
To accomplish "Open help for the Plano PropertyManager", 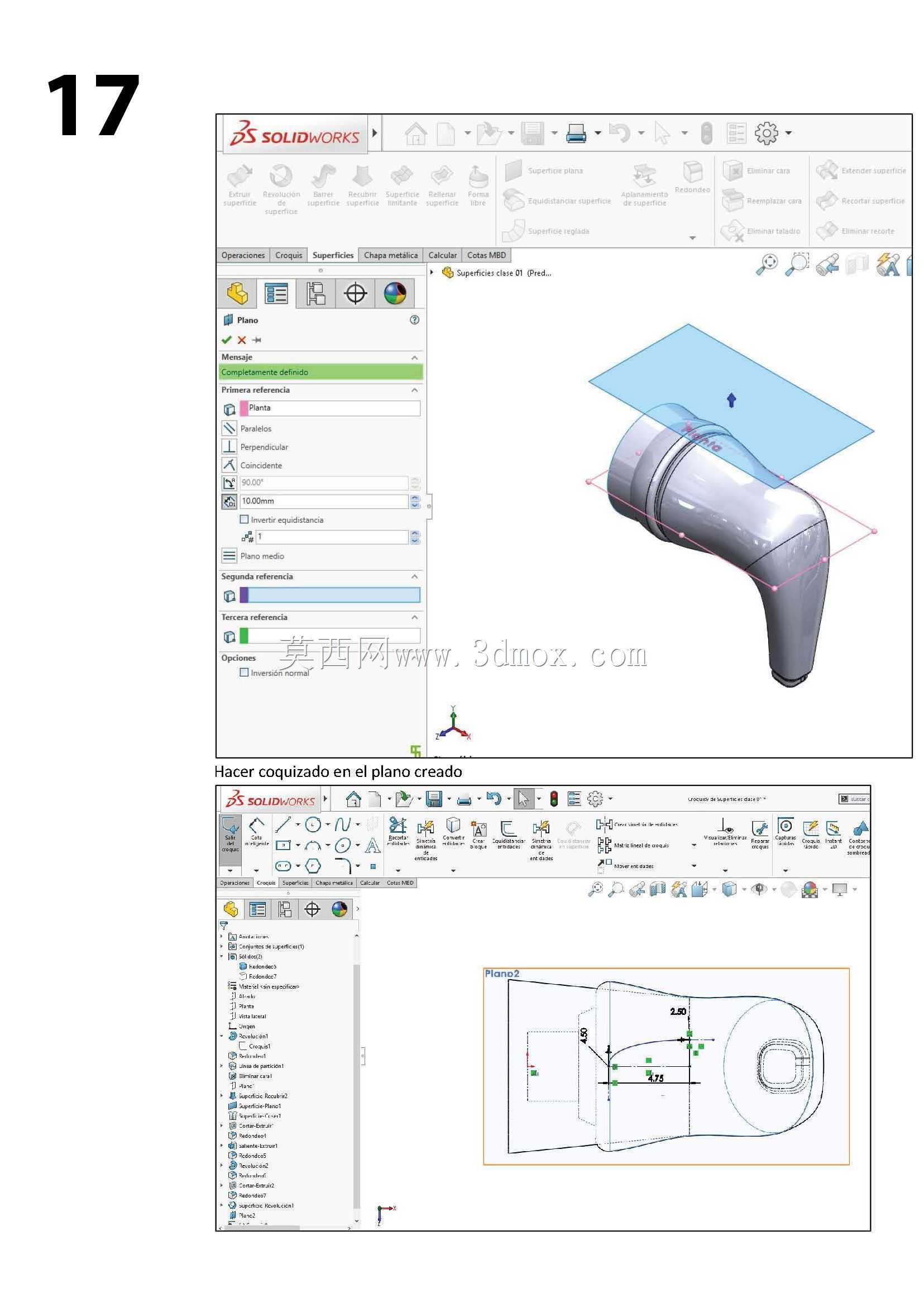I will 415,320.
